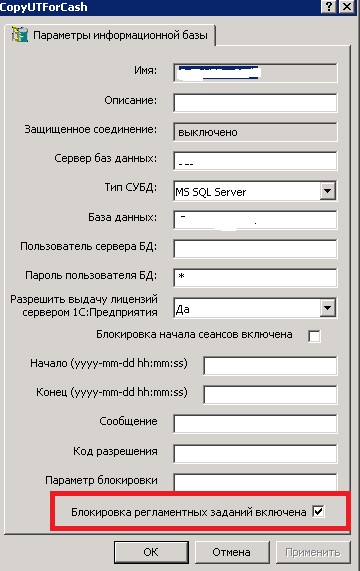Click the Сервер баз данных field
The width and height of the screenshot is (360, 571).
[x=255, y=161]
